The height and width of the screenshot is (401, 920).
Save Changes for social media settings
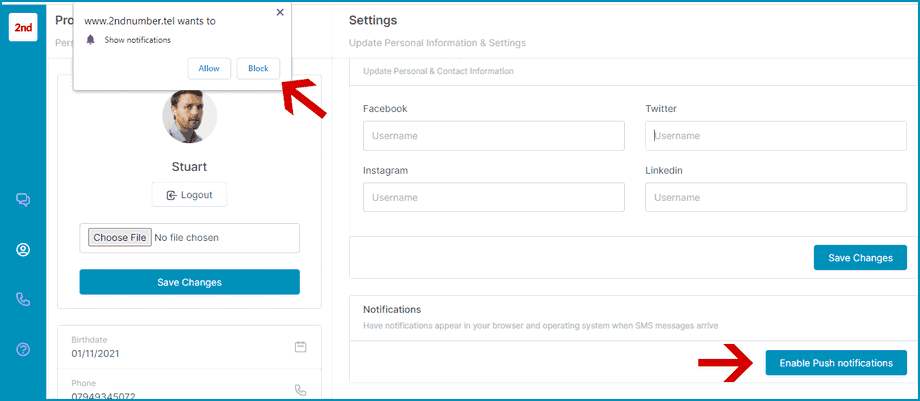point(859,258)
